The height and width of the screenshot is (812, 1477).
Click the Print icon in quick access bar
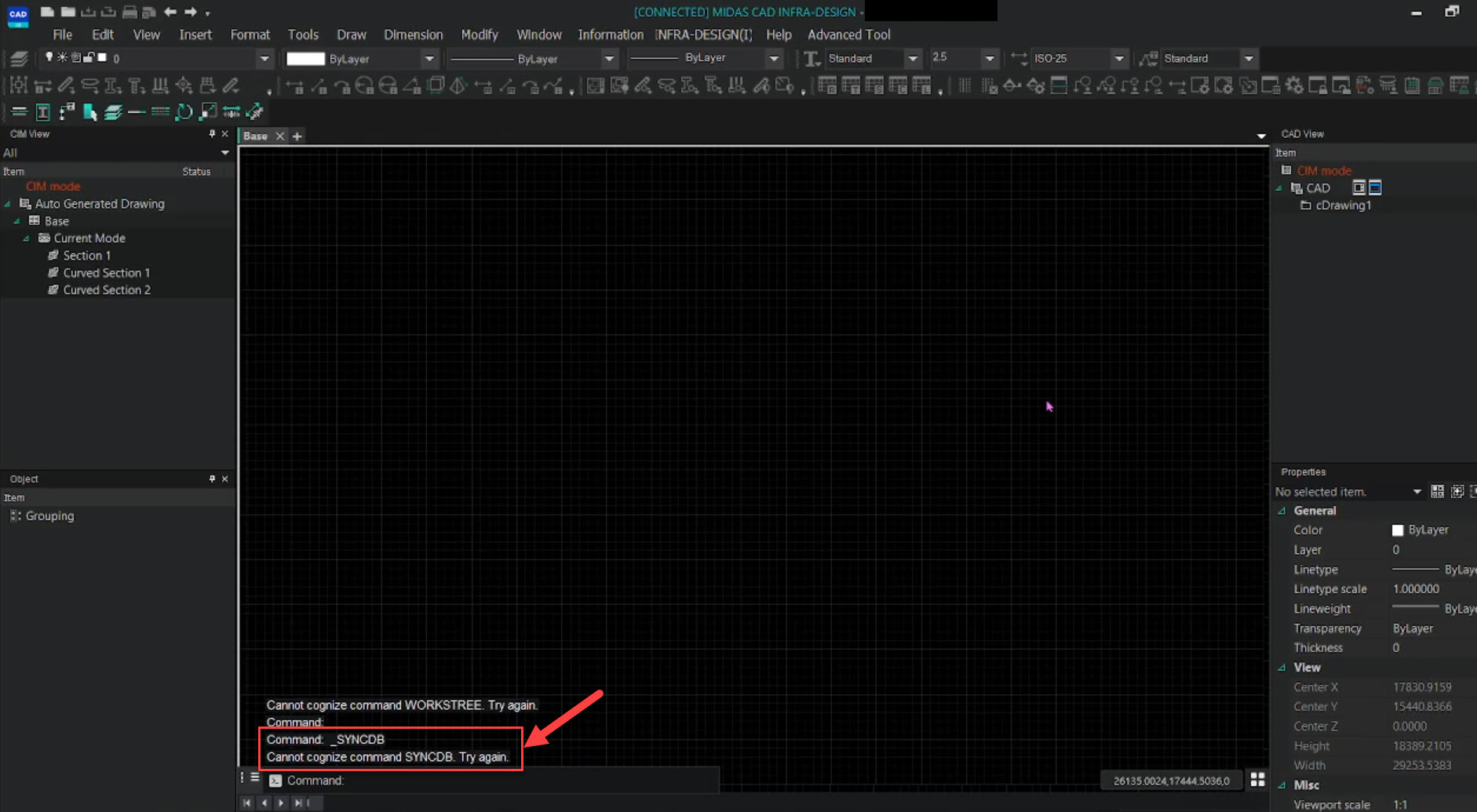pyautogui.click(x=129, y=12)
